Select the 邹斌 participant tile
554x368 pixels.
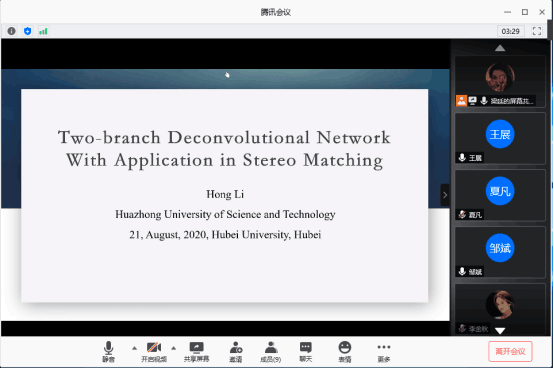500,252
